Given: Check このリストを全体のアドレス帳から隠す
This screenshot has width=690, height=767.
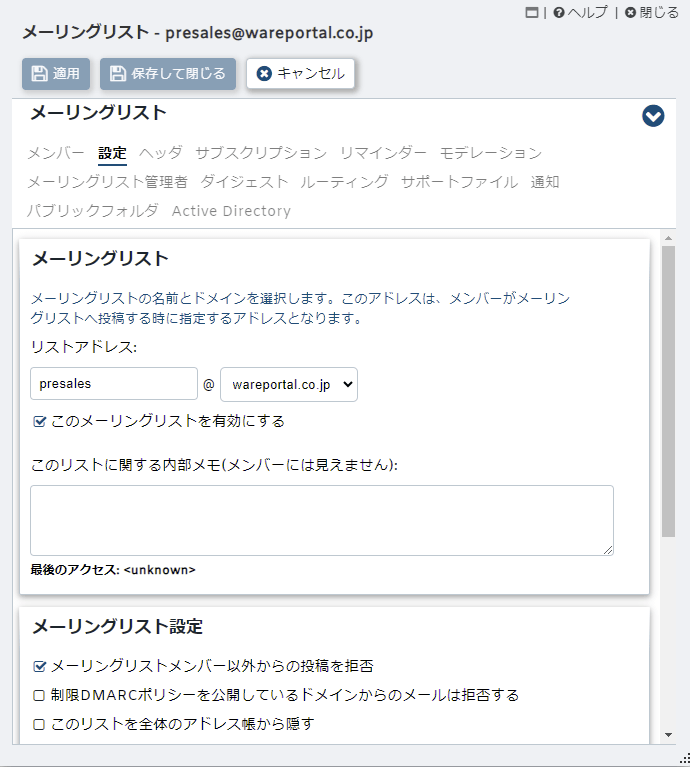Looking at the screenshot, I should pos(40,724).
